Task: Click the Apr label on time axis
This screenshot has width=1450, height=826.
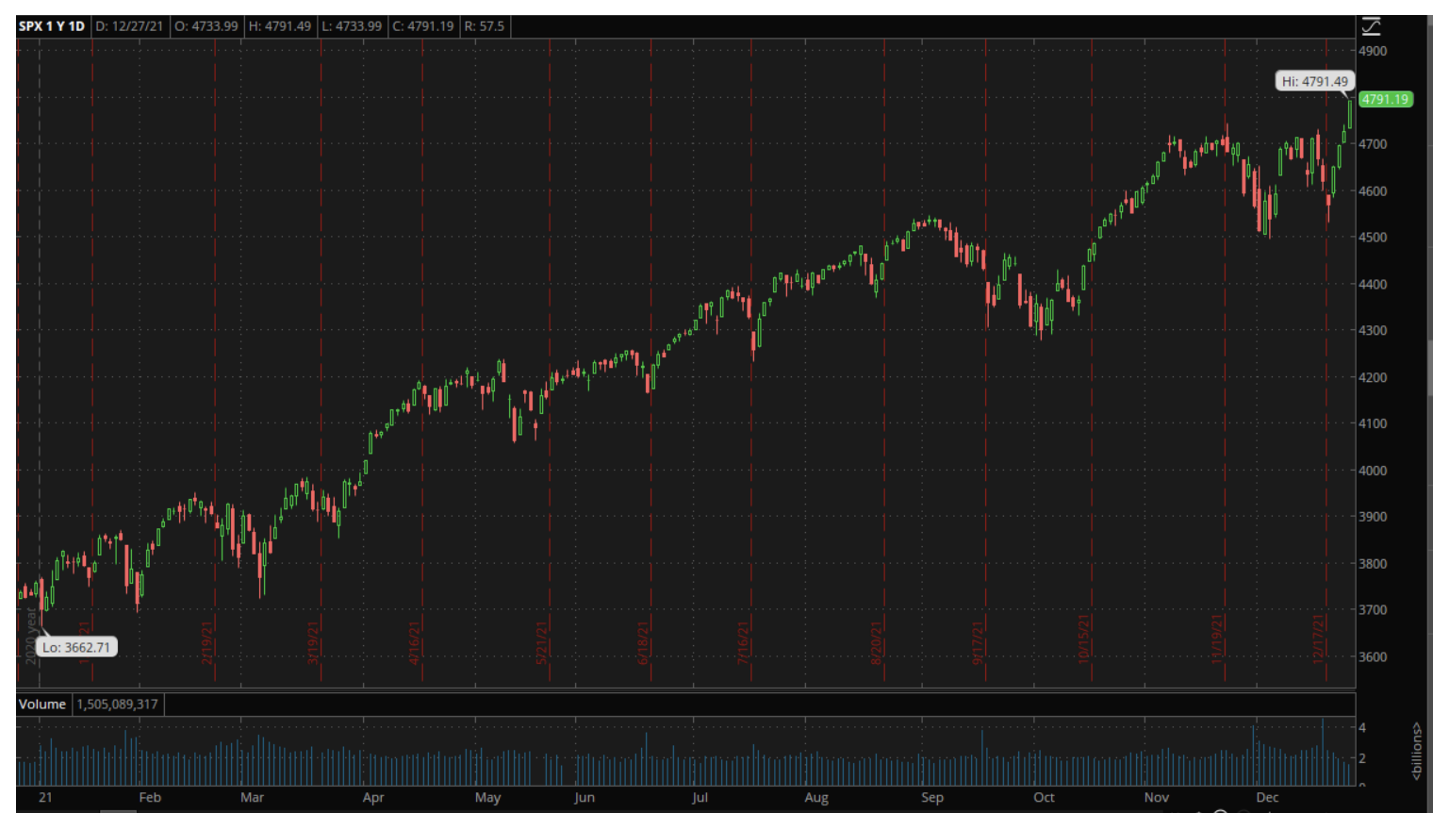Action: click(x=373, y=798)
